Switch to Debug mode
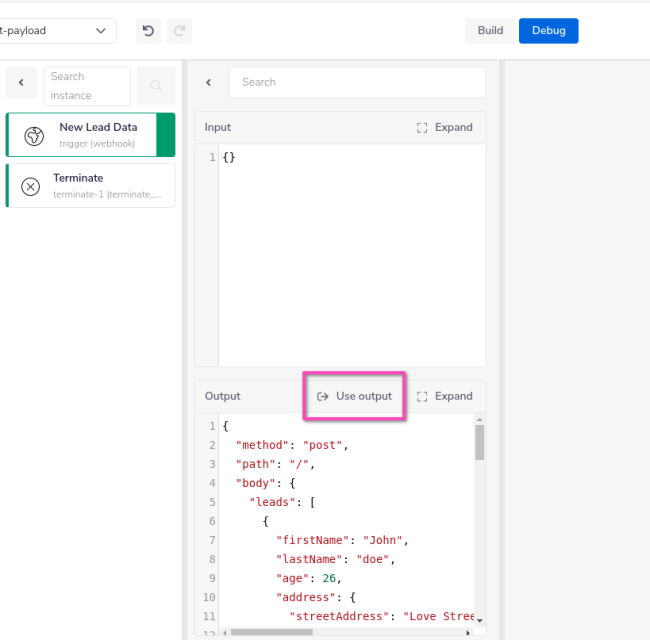 (548, 30)
